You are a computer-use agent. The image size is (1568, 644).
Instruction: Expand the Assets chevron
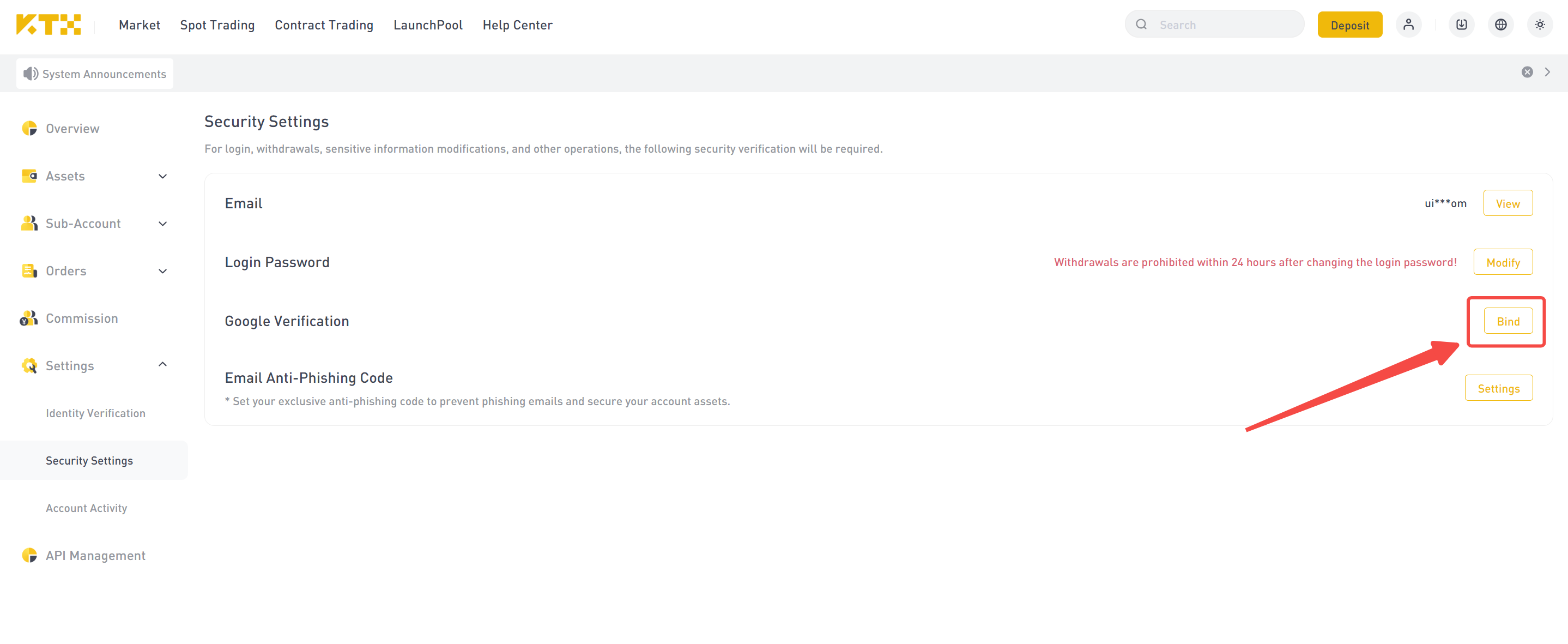(162, 176)
